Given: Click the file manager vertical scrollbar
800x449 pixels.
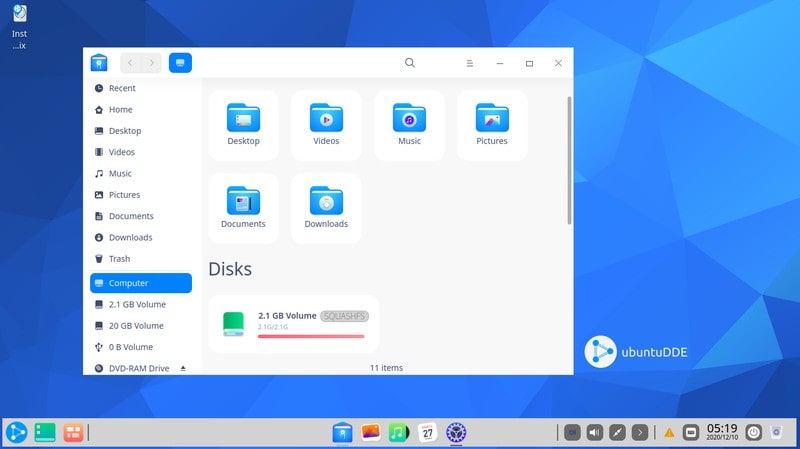Looking at the screenshot, I should (x=569, y=160).
